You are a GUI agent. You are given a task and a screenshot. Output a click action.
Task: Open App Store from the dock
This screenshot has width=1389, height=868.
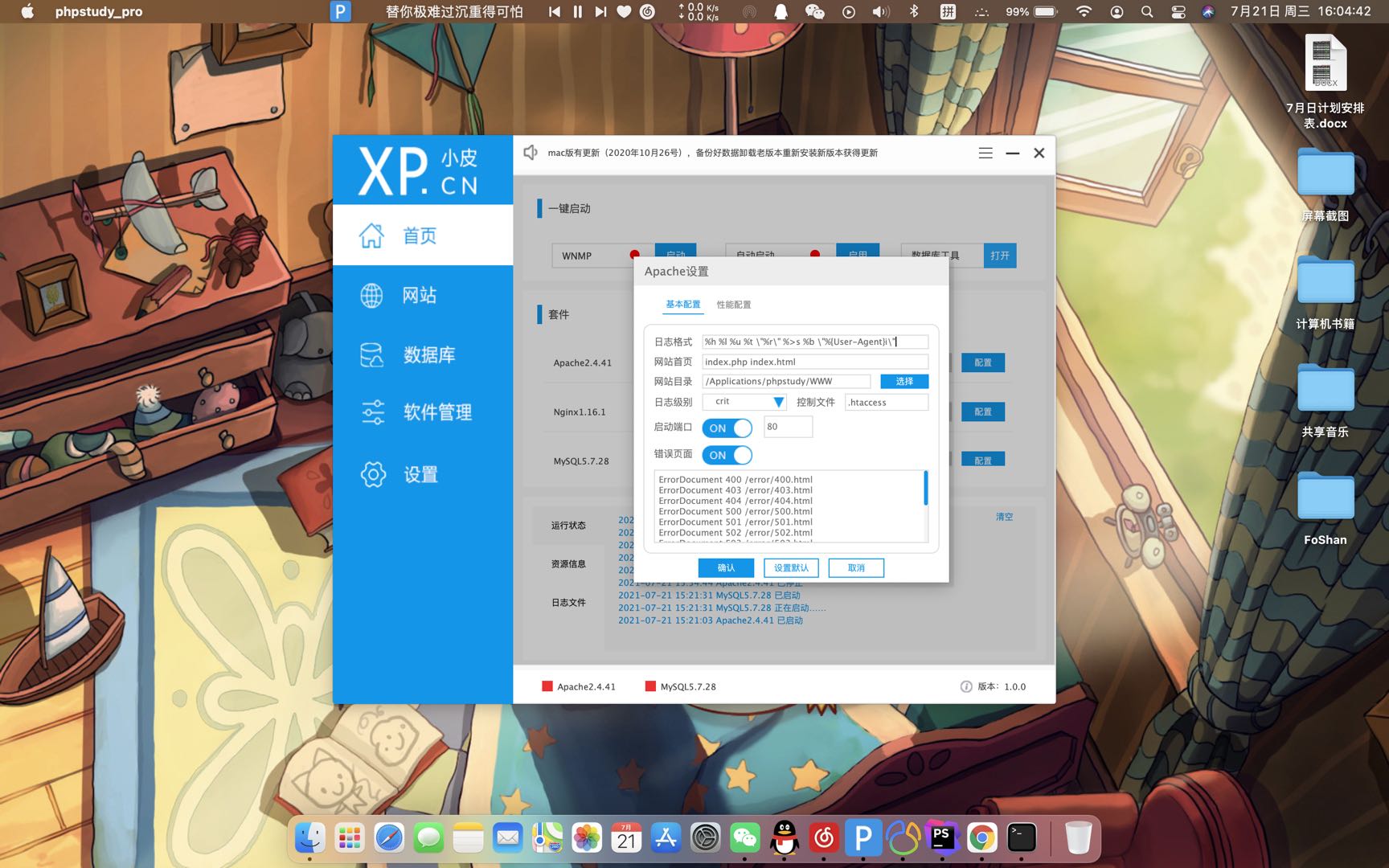click(x=666, y=838)
